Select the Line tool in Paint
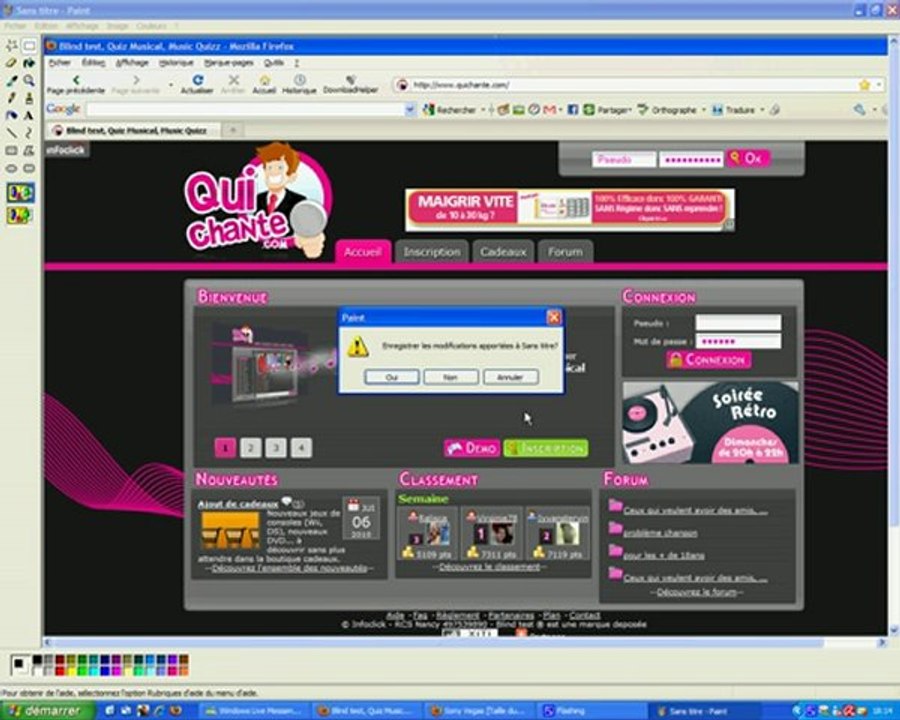The height and width of the screenshot is (720, 900). (11, 133)
